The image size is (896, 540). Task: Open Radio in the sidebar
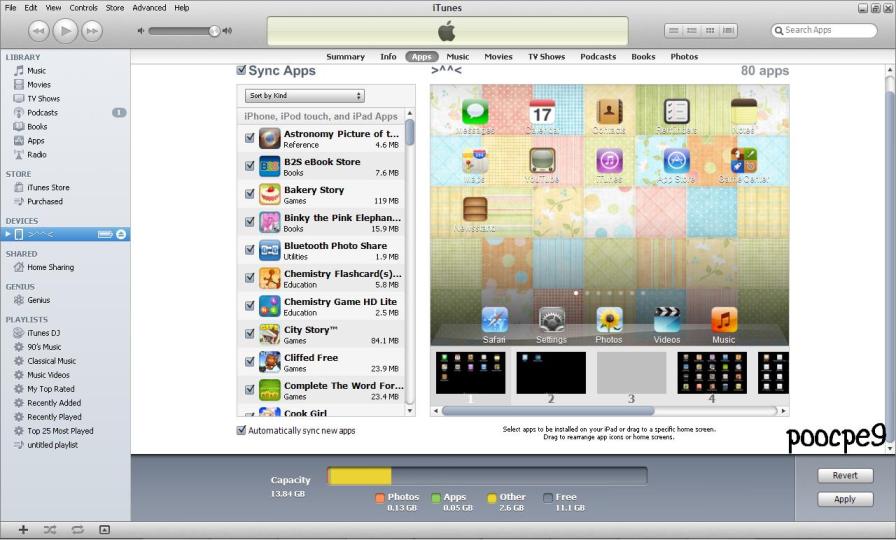coord(37,154)
